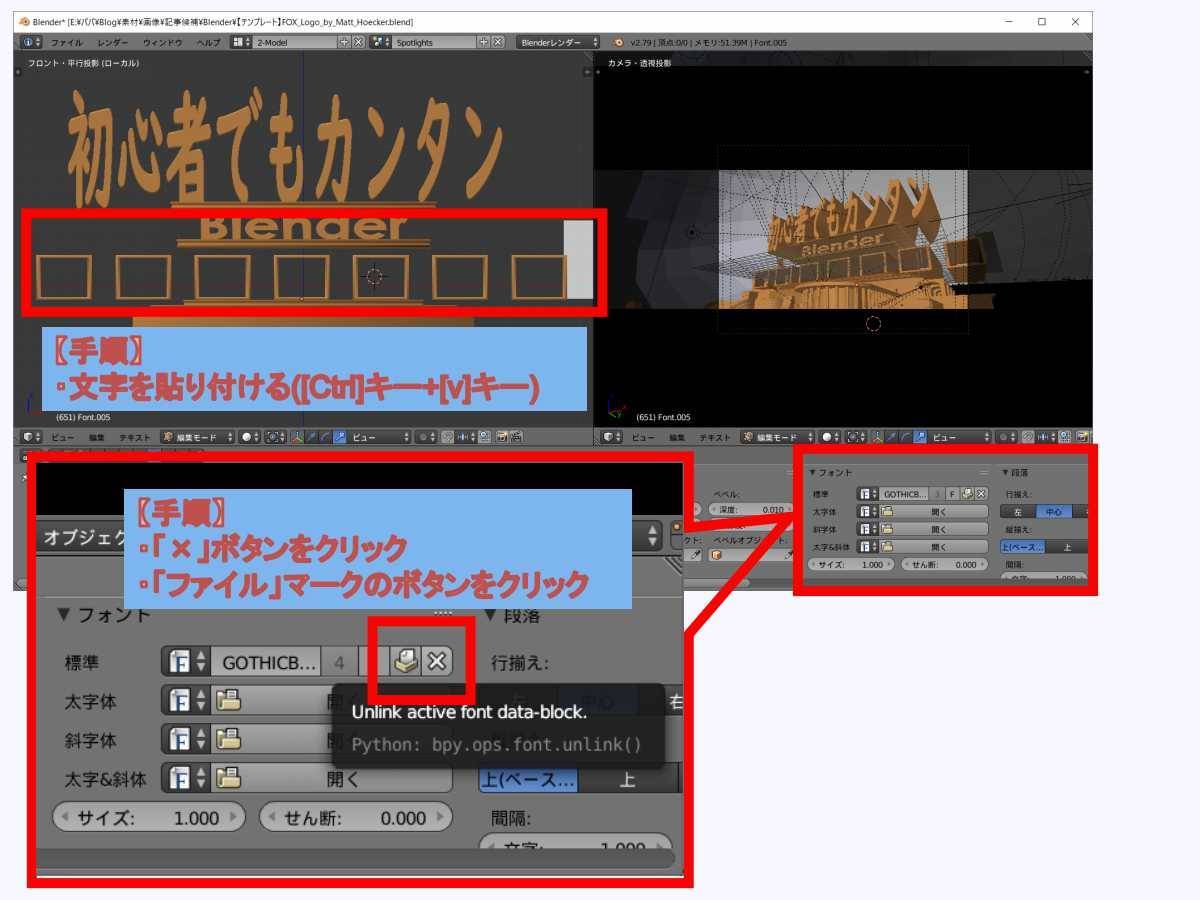Open editor type icon in camera viewport header

(x=612, y=437)
